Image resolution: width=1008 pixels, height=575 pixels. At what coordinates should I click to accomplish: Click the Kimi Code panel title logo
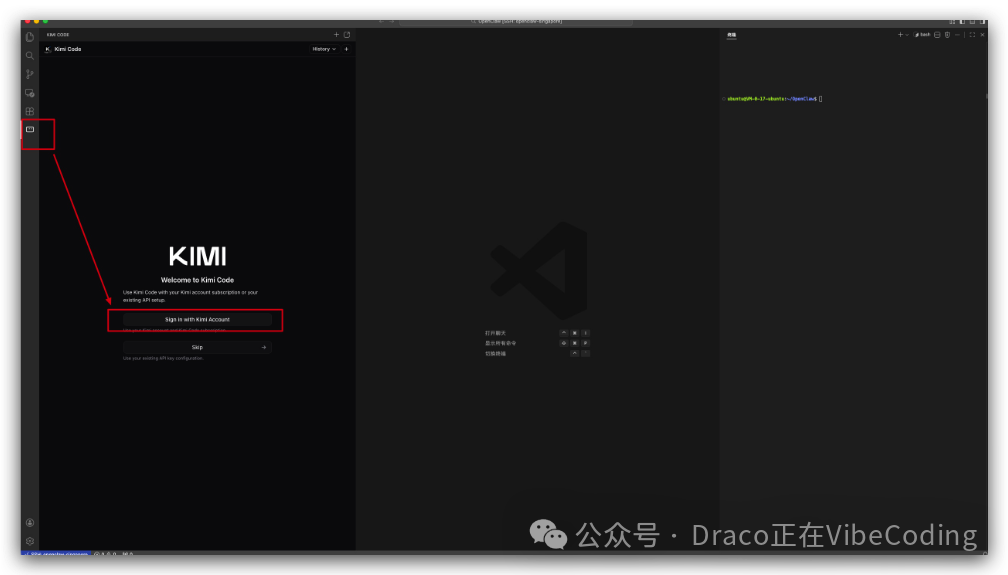48,49
